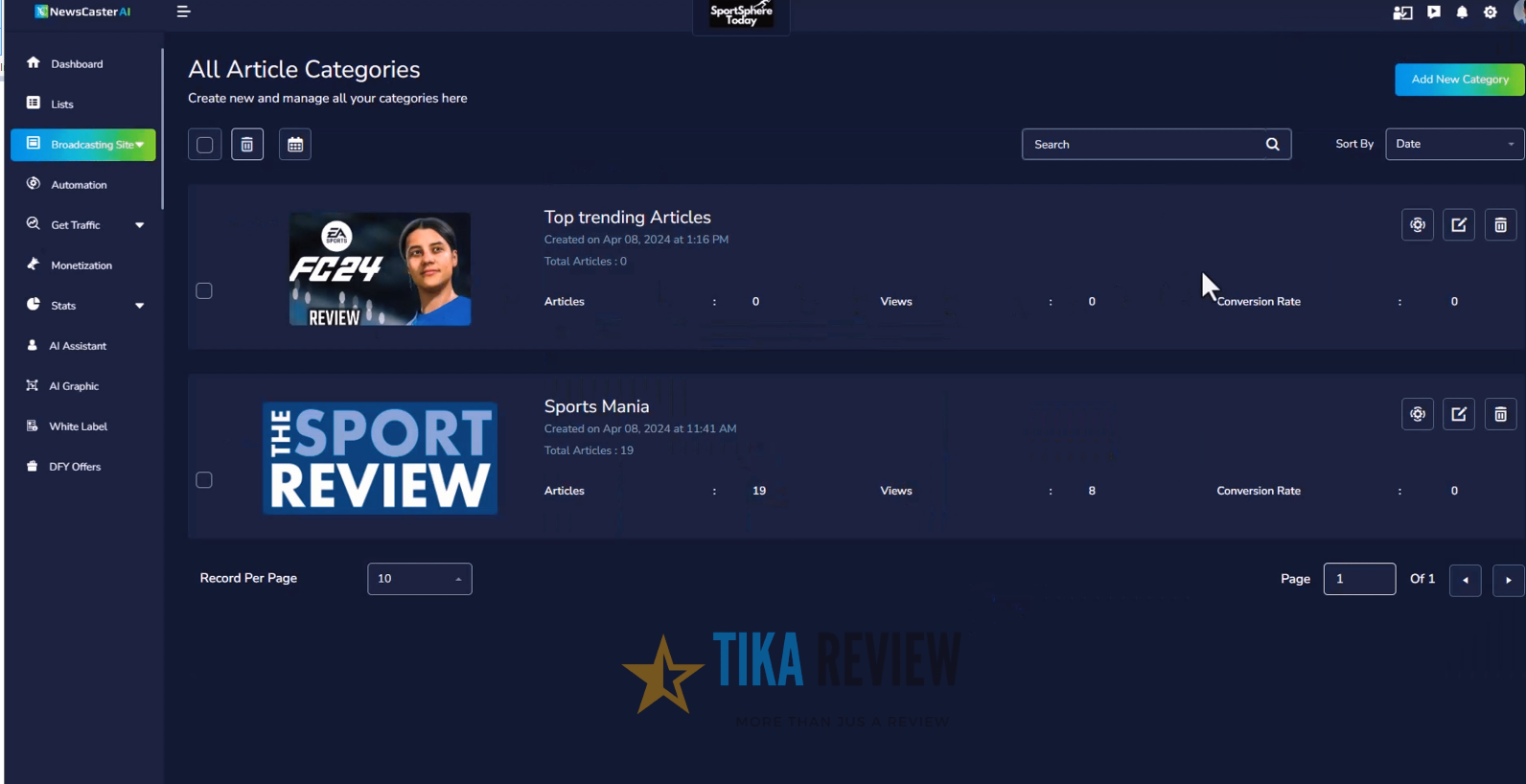This screenshot has height=784, width=1526.
Task: Click the Sport Review thumbnail
Action: [x=381, y=458]
